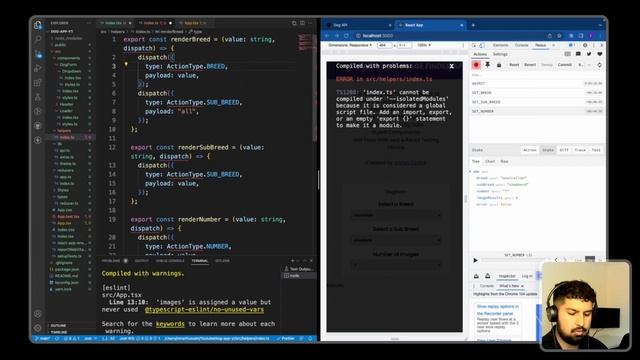Click the Redux filter input
640x360 pixels.
[x=537, y=75]
